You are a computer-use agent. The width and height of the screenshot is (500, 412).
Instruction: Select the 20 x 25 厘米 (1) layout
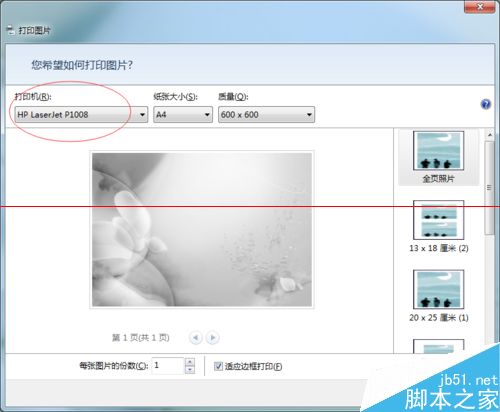click(439, 296)
